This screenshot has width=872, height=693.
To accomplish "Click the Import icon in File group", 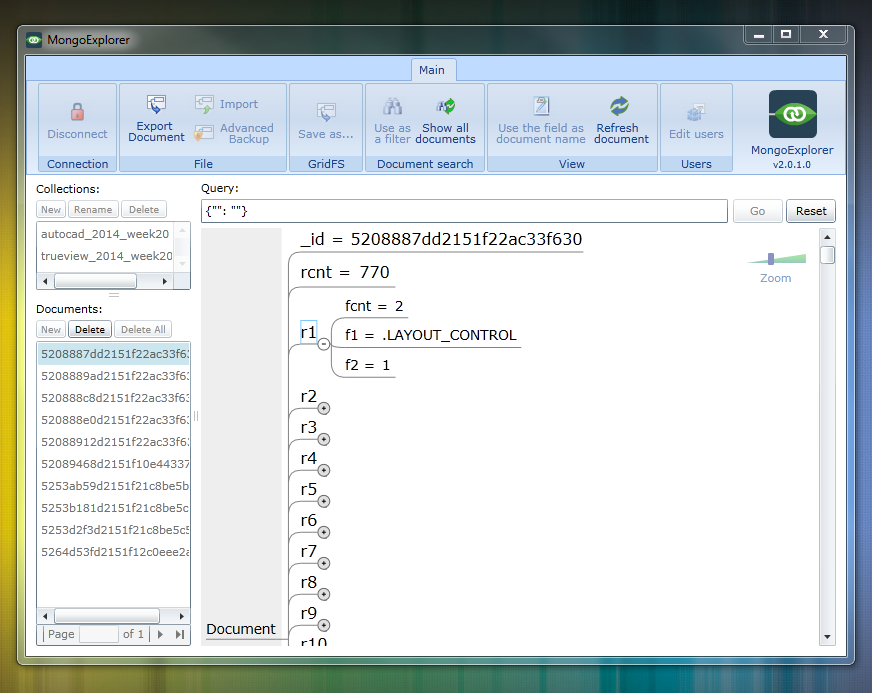I will [x=205, y=104].
